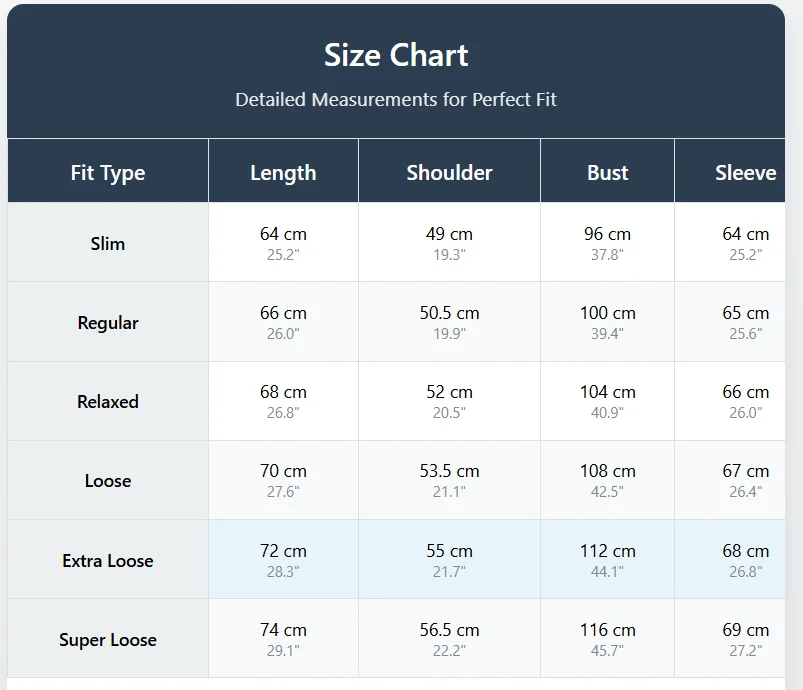Select the 53.5 cm shoulder cell
The image size is (803, 690).
[x=449, y=480]
